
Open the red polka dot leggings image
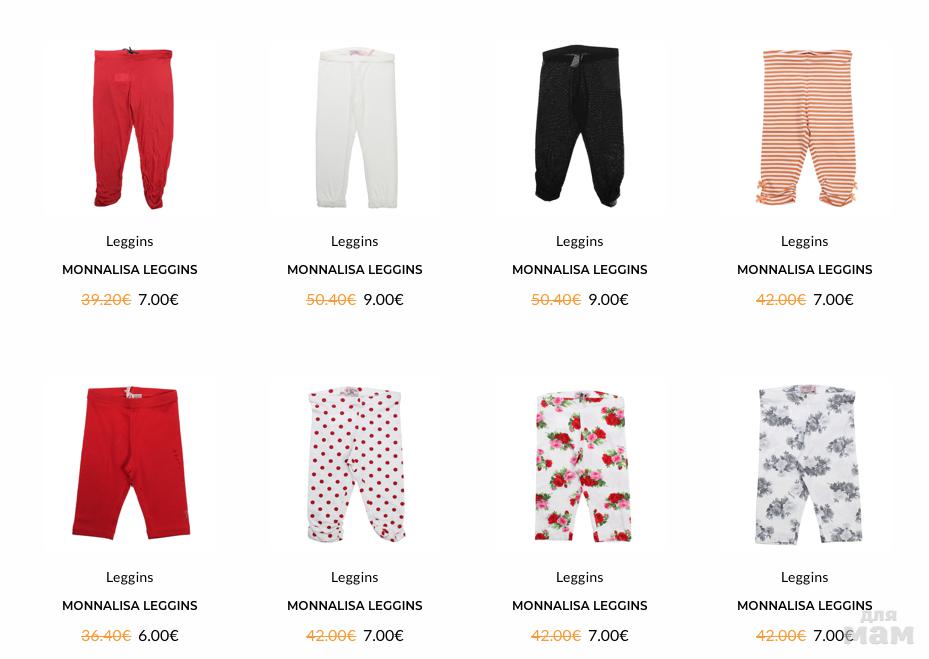(x=355, y=464)
